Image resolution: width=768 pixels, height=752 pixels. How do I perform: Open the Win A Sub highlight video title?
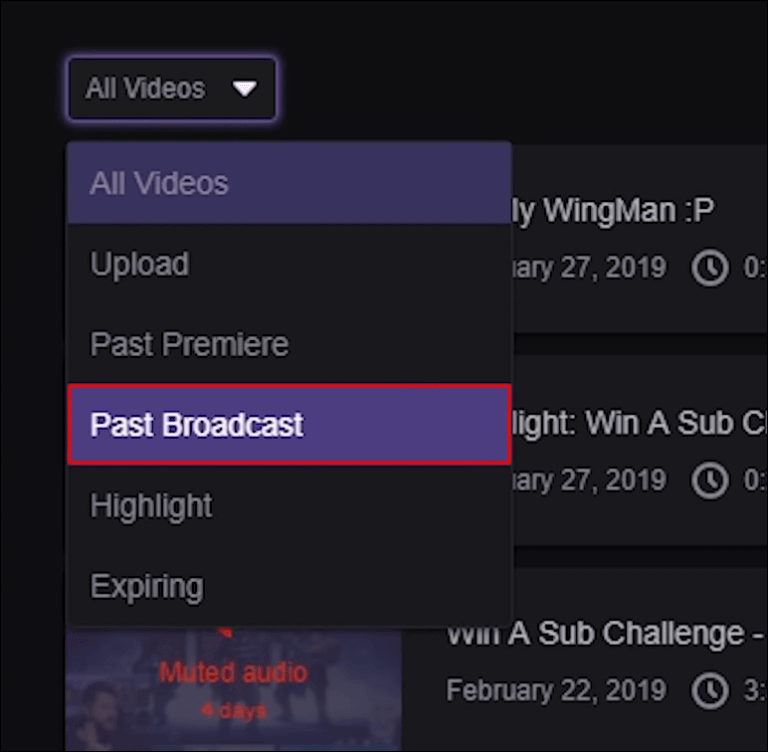click(639, 423)
